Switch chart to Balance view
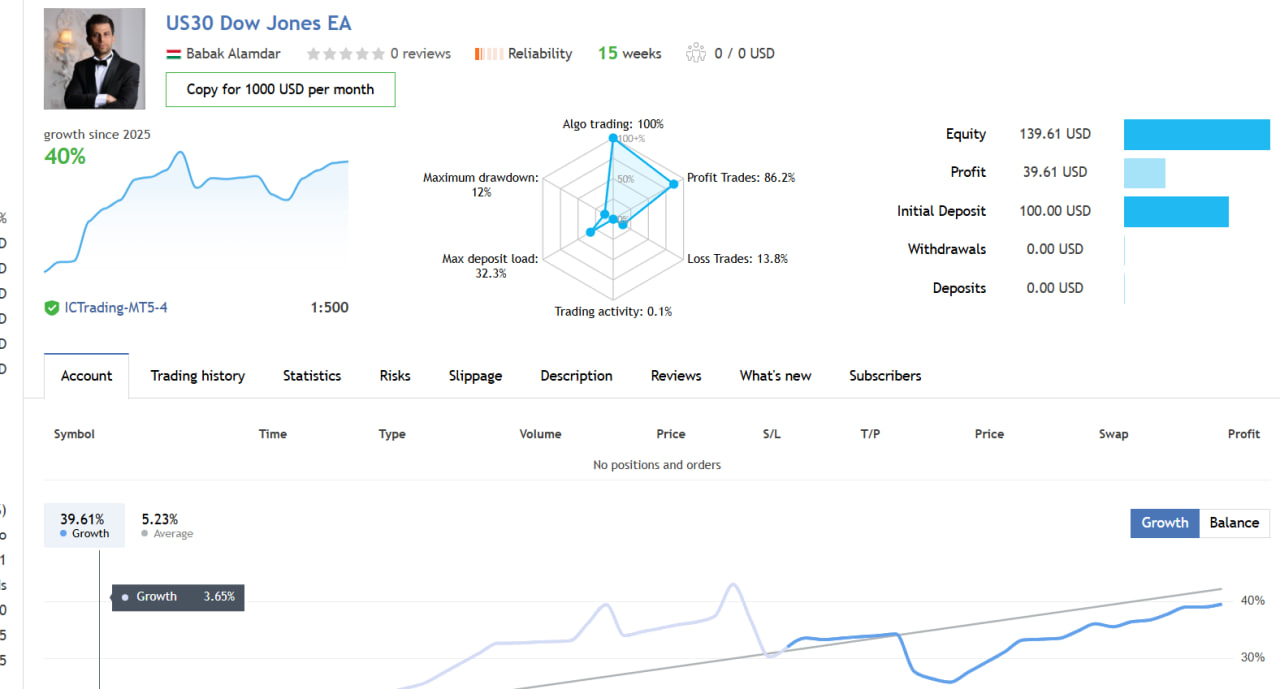Screen dimensions: 1280x689 tap(1234, 523)
